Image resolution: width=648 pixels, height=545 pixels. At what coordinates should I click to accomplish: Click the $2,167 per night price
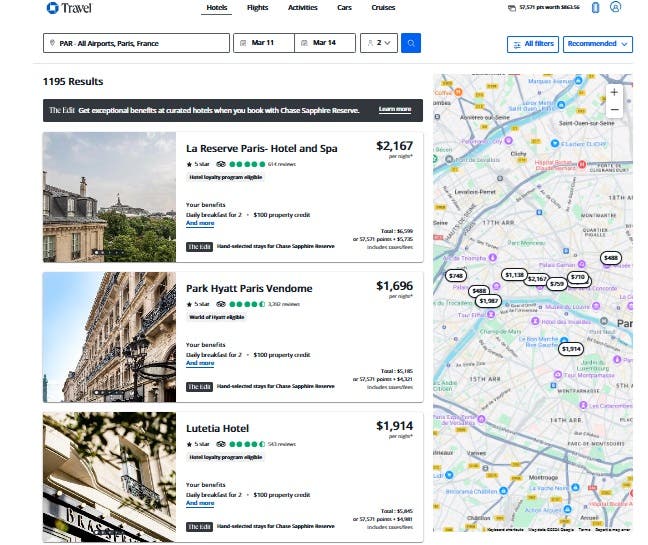point(394,146)
